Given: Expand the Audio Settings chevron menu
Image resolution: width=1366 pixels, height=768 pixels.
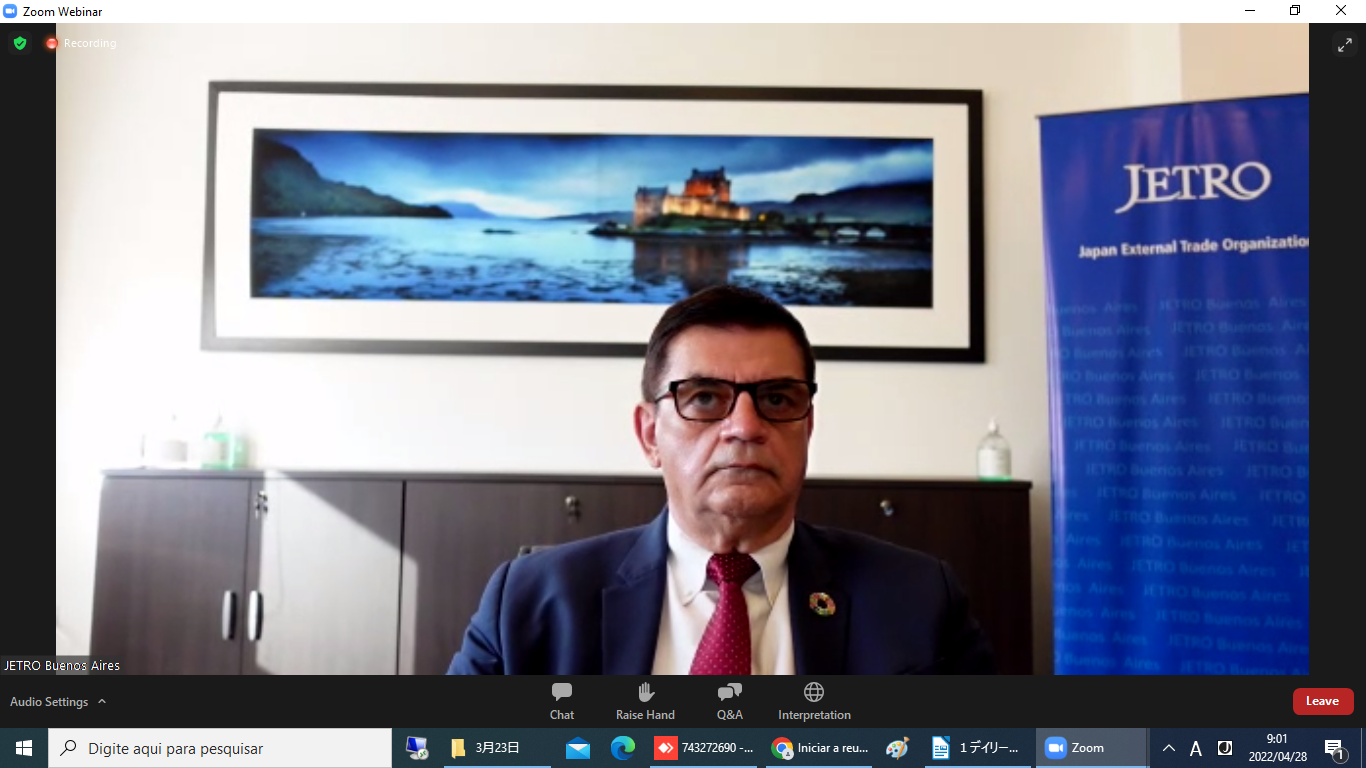Looking at the screenshot, I should [x=102, y=702].
